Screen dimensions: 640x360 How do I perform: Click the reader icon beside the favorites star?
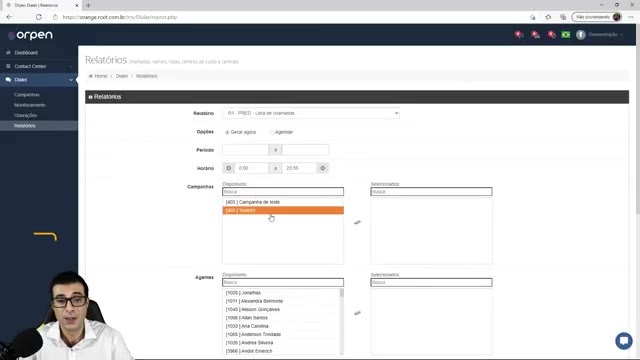pyautogui.click(x=533, y=17)
